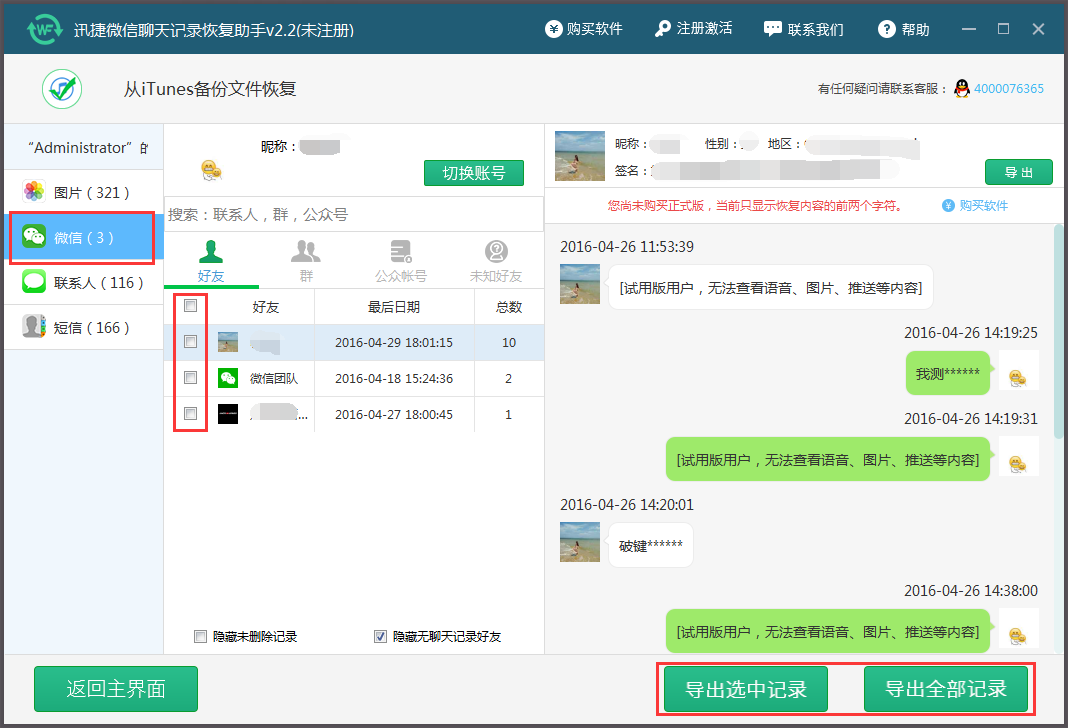Image resolution: width=1068 pixels, height=728 pixels.
Task: Uncheck 隐藏无聊天记录好友 option
Action: [381, 636]
